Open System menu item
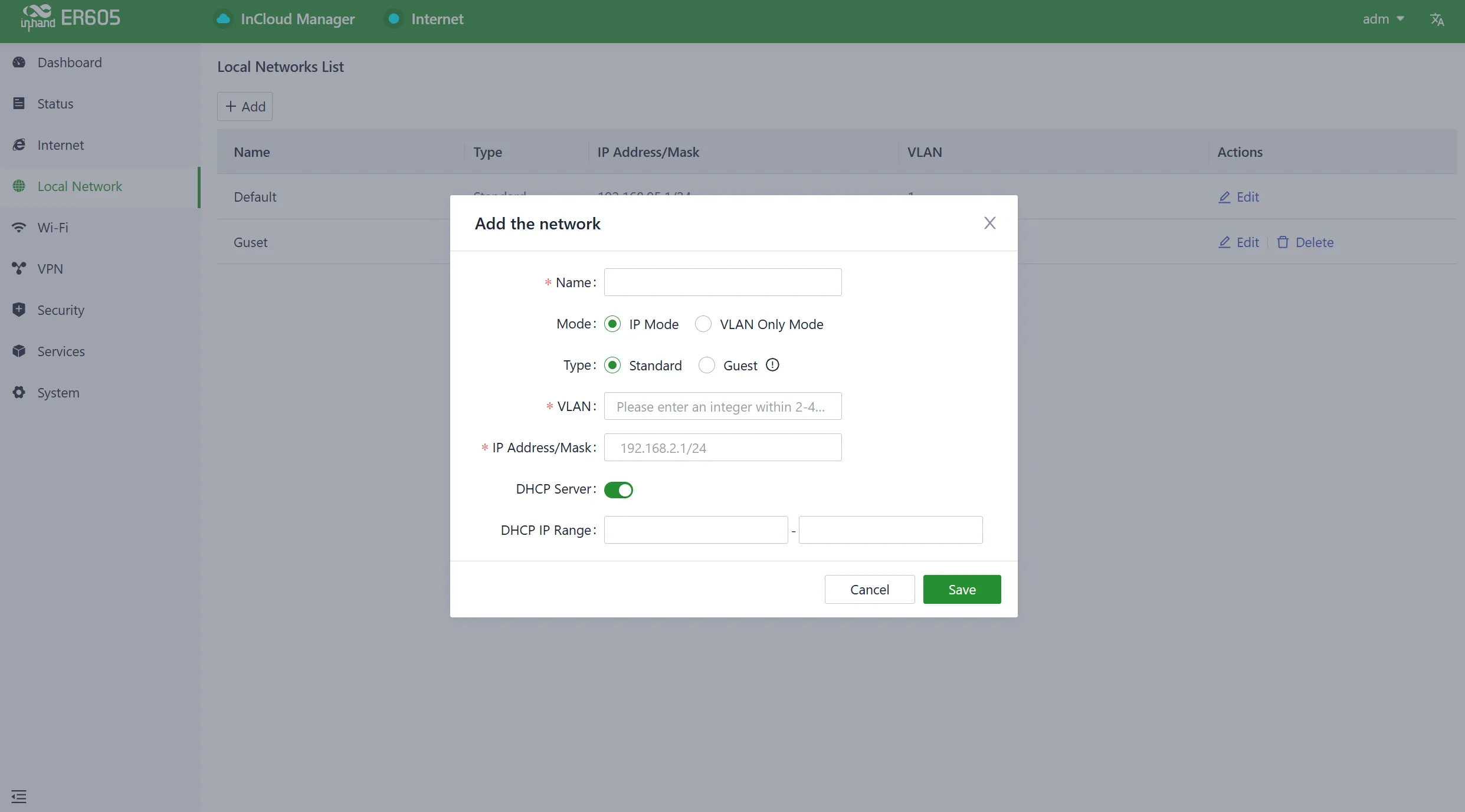The image size is (1465, 812). (99, 393)
